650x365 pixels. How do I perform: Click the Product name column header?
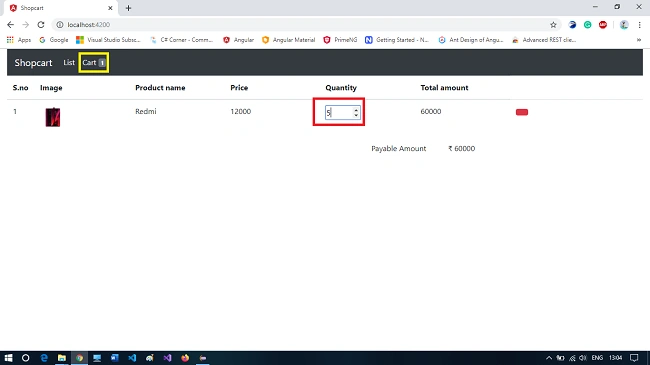click(160, 88)
